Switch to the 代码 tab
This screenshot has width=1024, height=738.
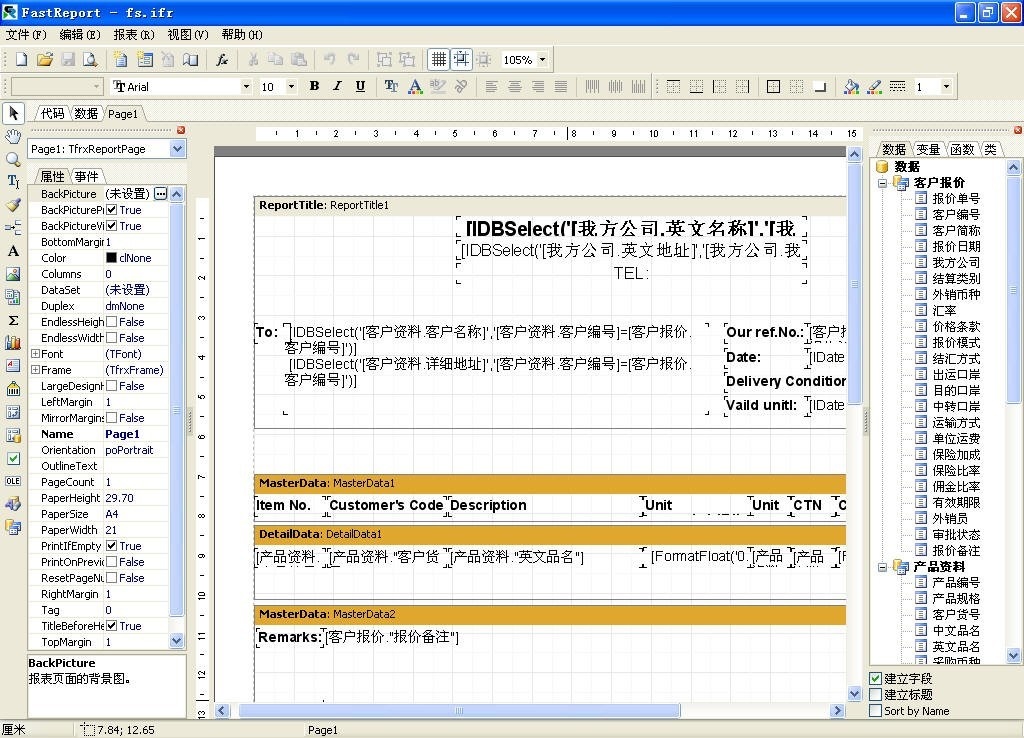52,114
